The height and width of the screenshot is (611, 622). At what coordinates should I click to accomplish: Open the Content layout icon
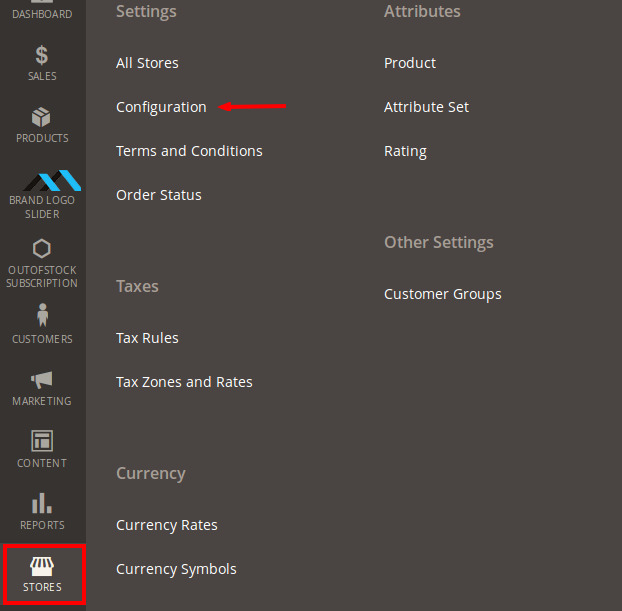[x=42, y=441]
